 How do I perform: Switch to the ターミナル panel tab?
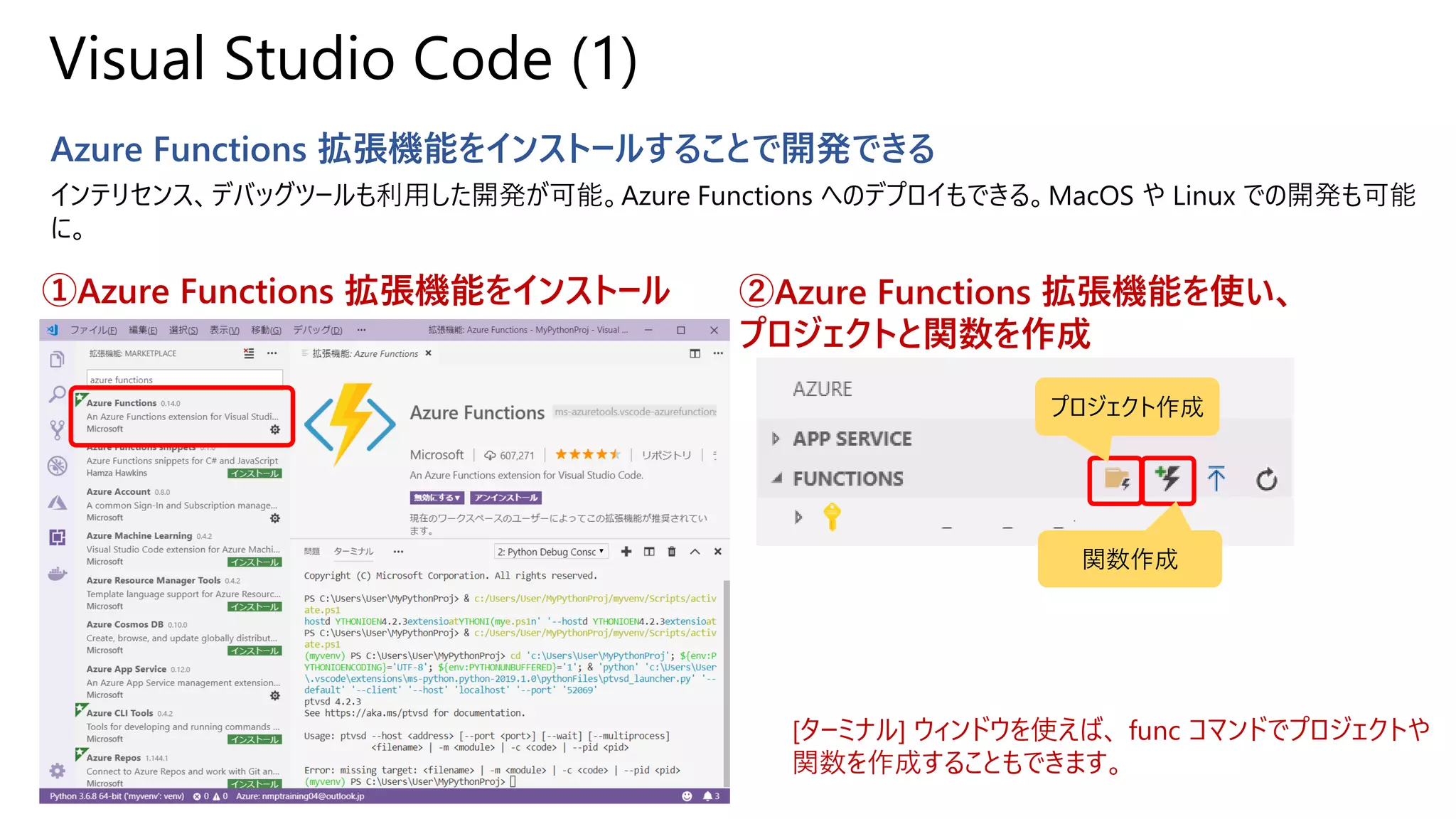tap(353, 552)
